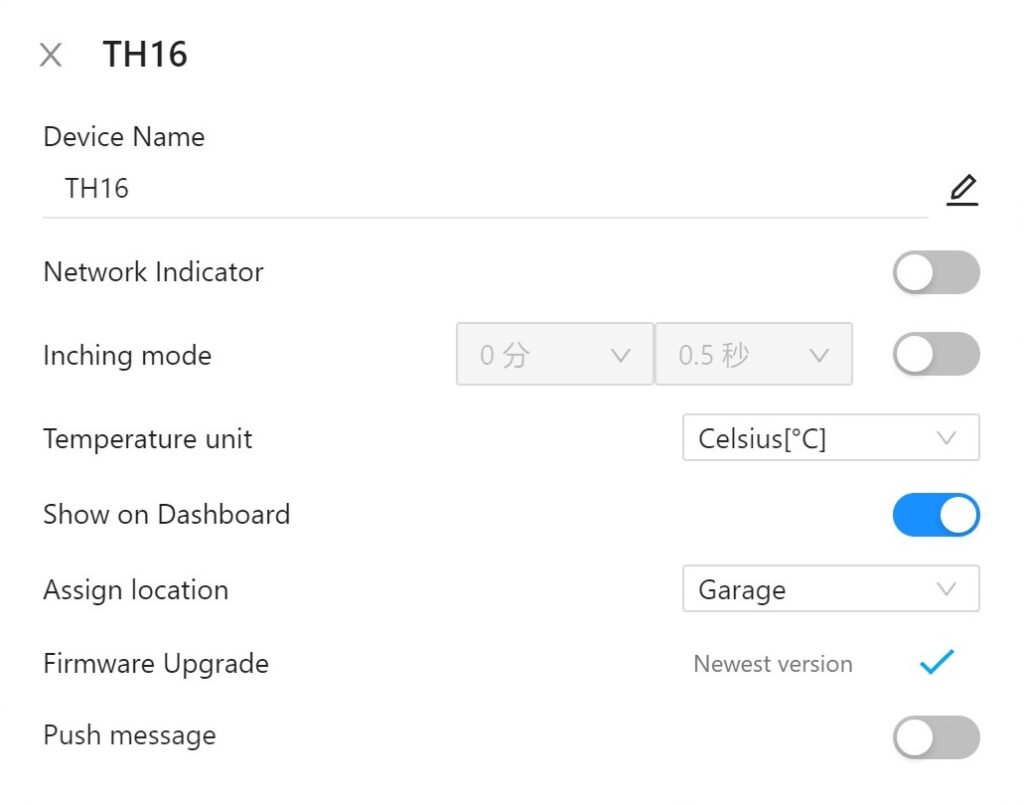
Task: Click the X close icon beside TH16
Action: pyautogui.click(x=50, y=55)
